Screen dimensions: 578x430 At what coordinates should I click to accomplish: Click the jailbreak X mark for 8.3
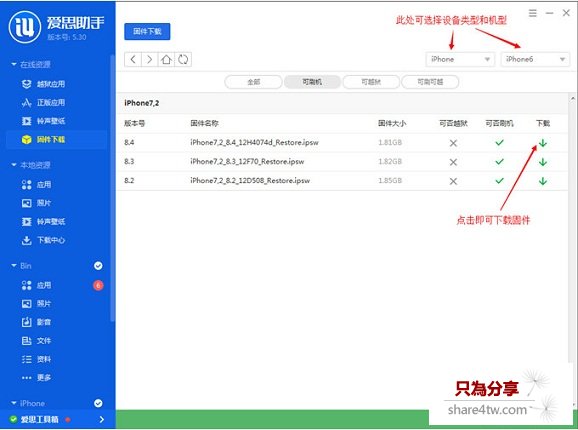(x=453, y=162)
